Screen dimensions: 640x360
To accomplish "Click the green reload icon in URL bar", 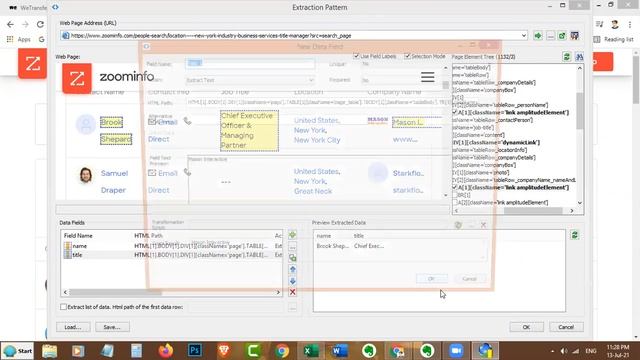I will [562, 36].
